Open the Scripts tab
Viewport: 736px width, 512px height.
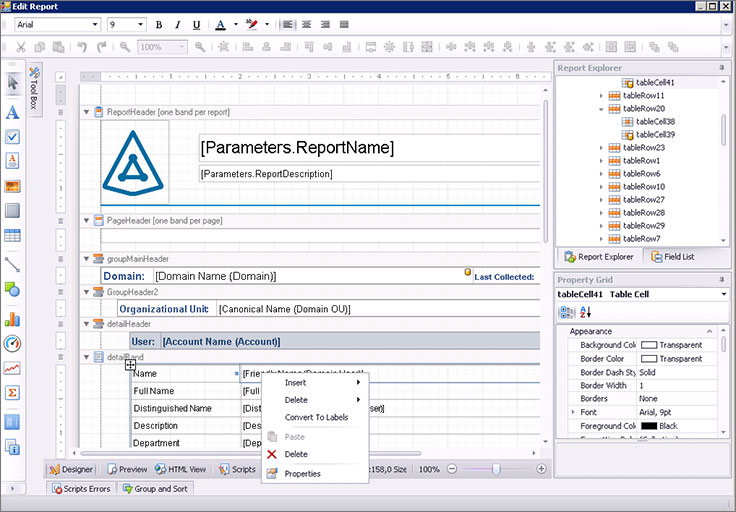coord(238,469)
